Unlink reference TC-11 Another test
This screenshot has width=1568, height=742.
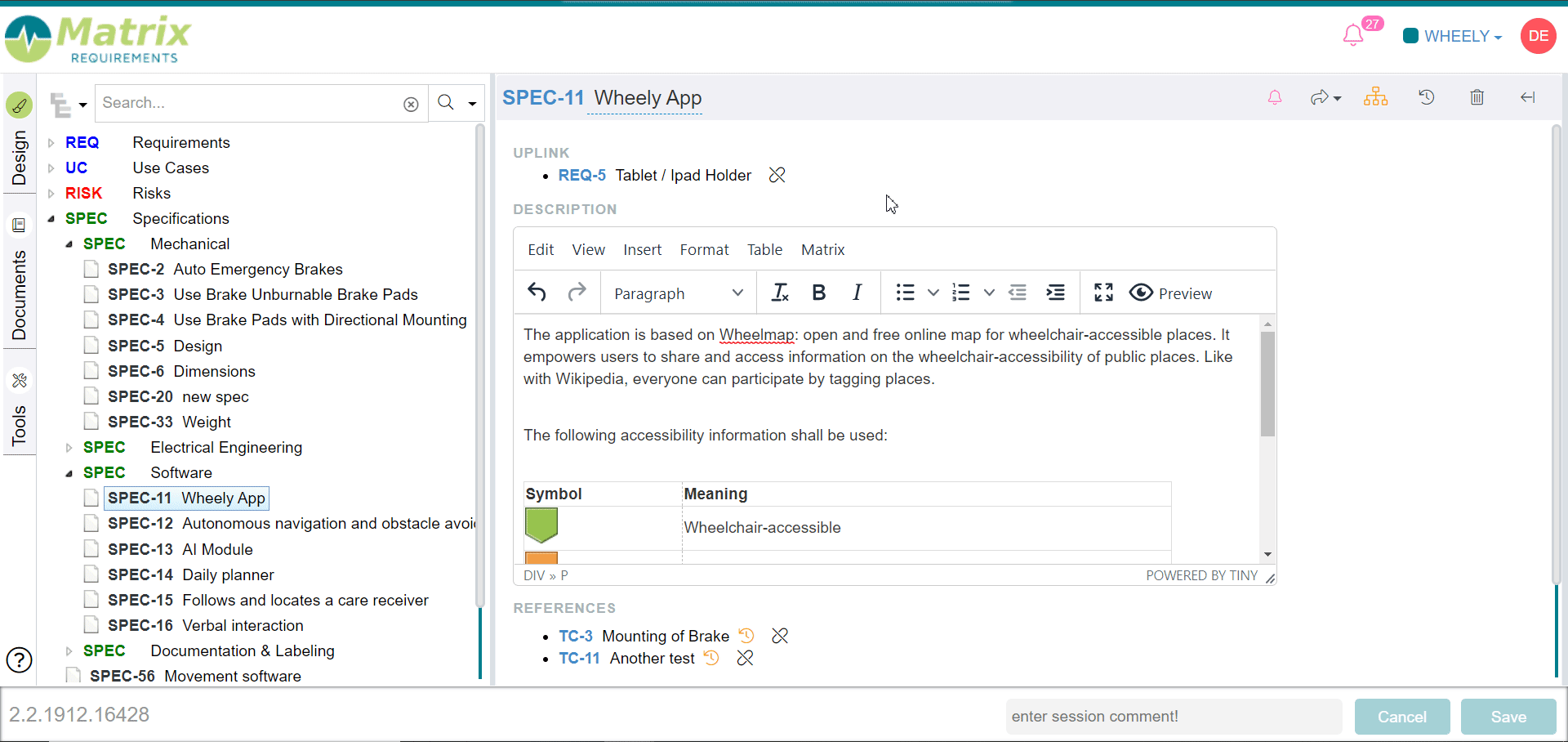(745, 658)
